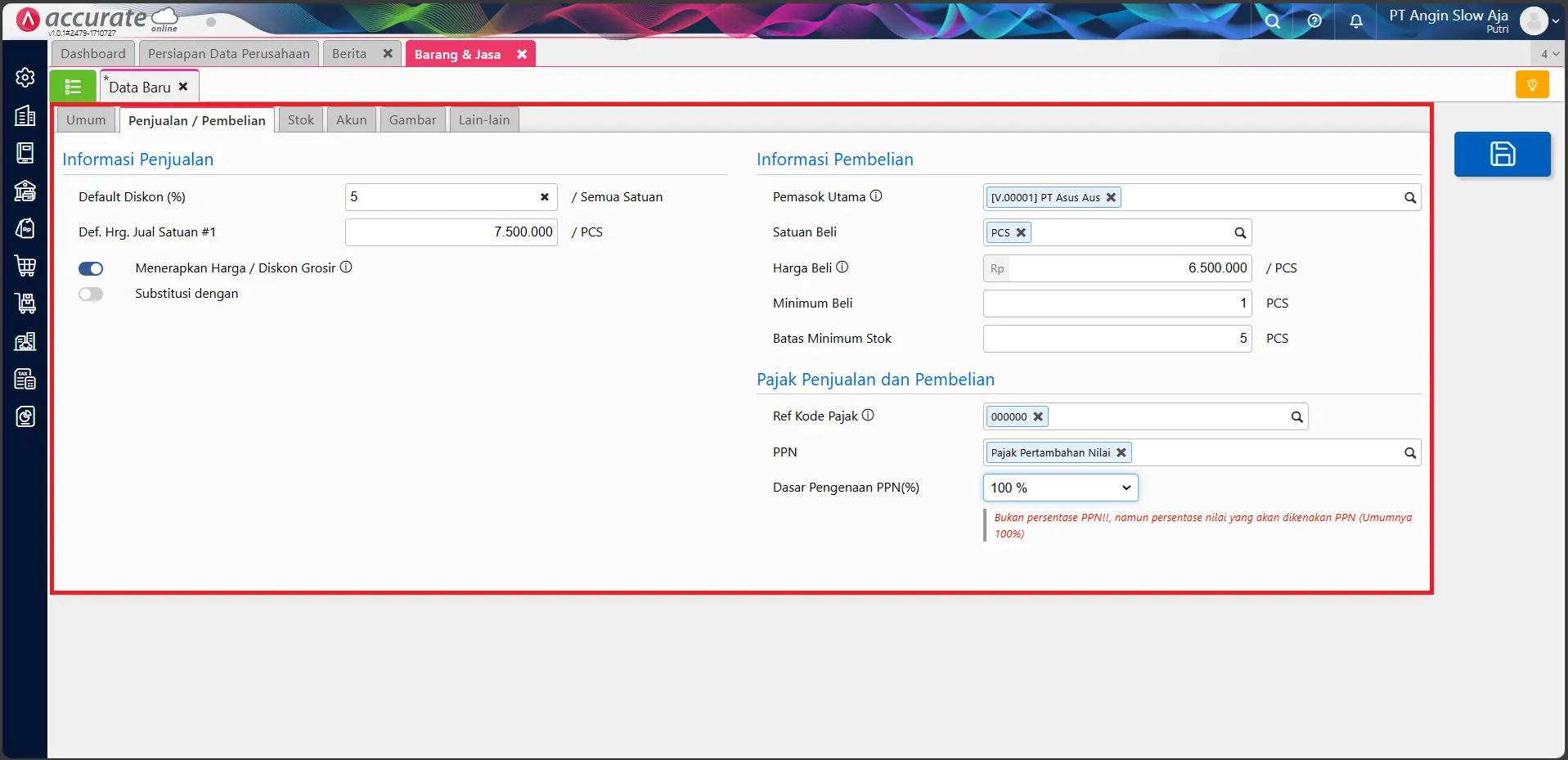Viewport: 1568px width, 760px height.
Task: Open the settings gear in sidebar
Action: pos(25,77)
